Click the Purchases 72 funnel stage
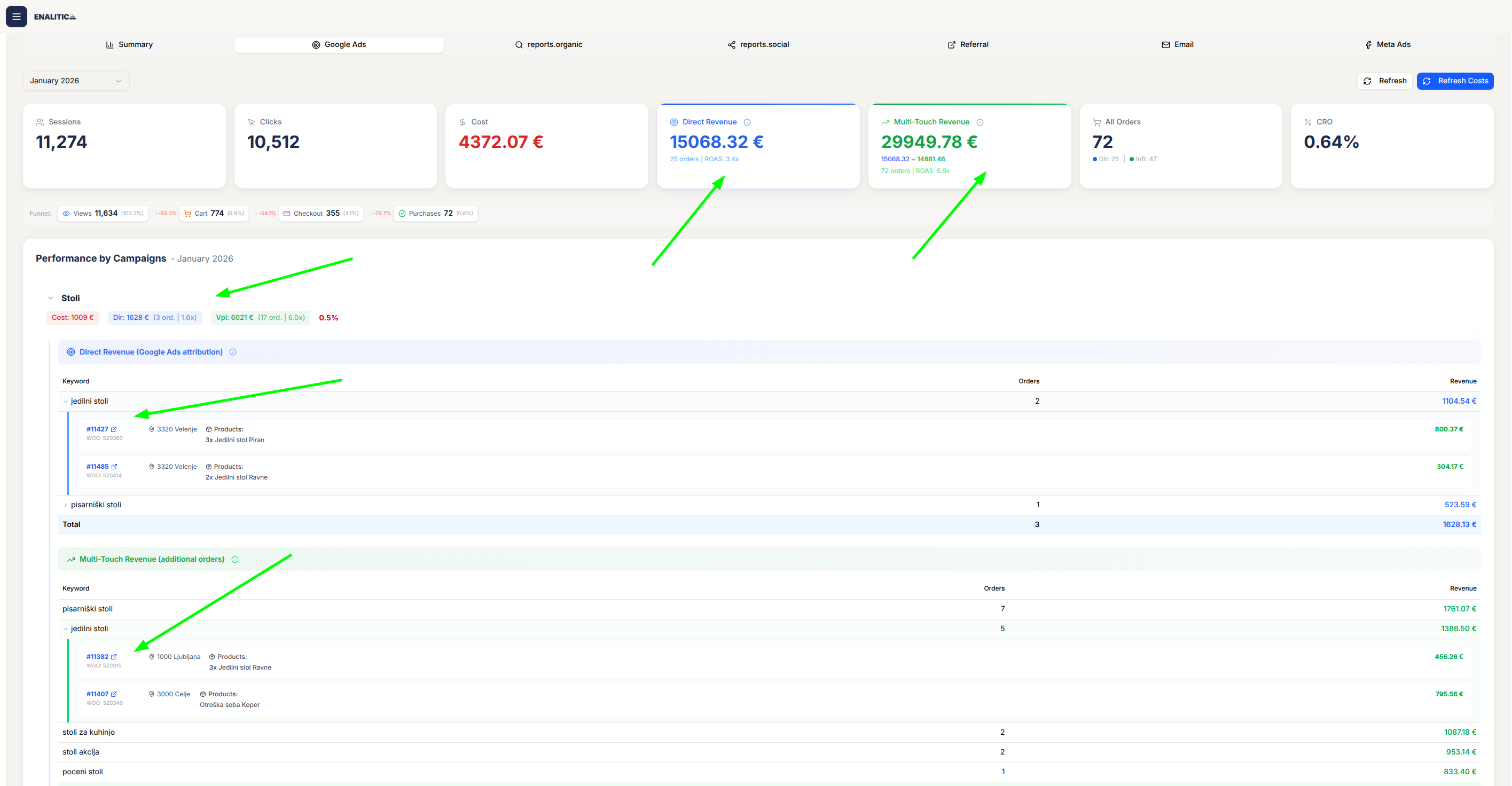1512x786 pixels. pos(435,213)
